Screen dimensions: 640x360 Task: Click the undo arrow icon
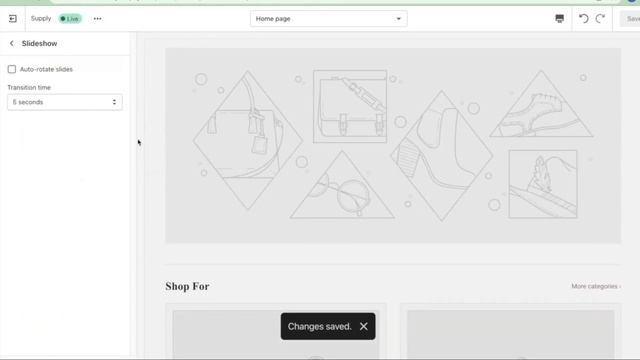tap(583, 19)
